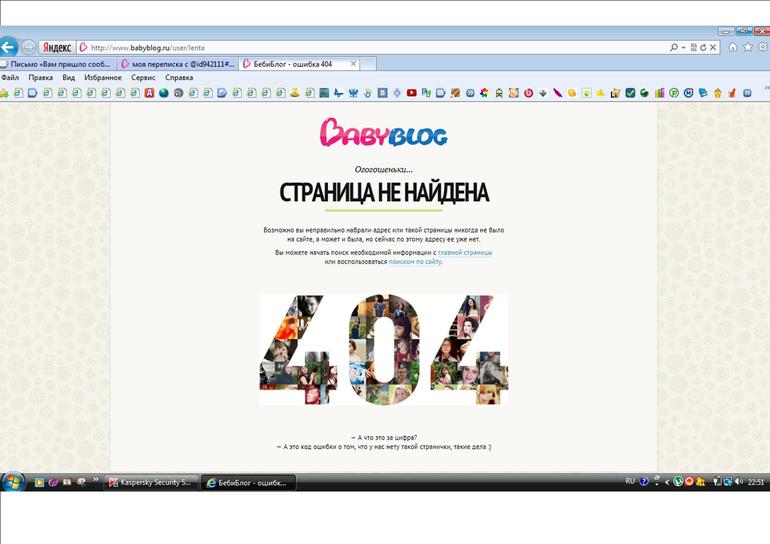This screenshot has width=770, height=544.
Task: Click the blue diamond favorites icon
Action: (397, 93)
